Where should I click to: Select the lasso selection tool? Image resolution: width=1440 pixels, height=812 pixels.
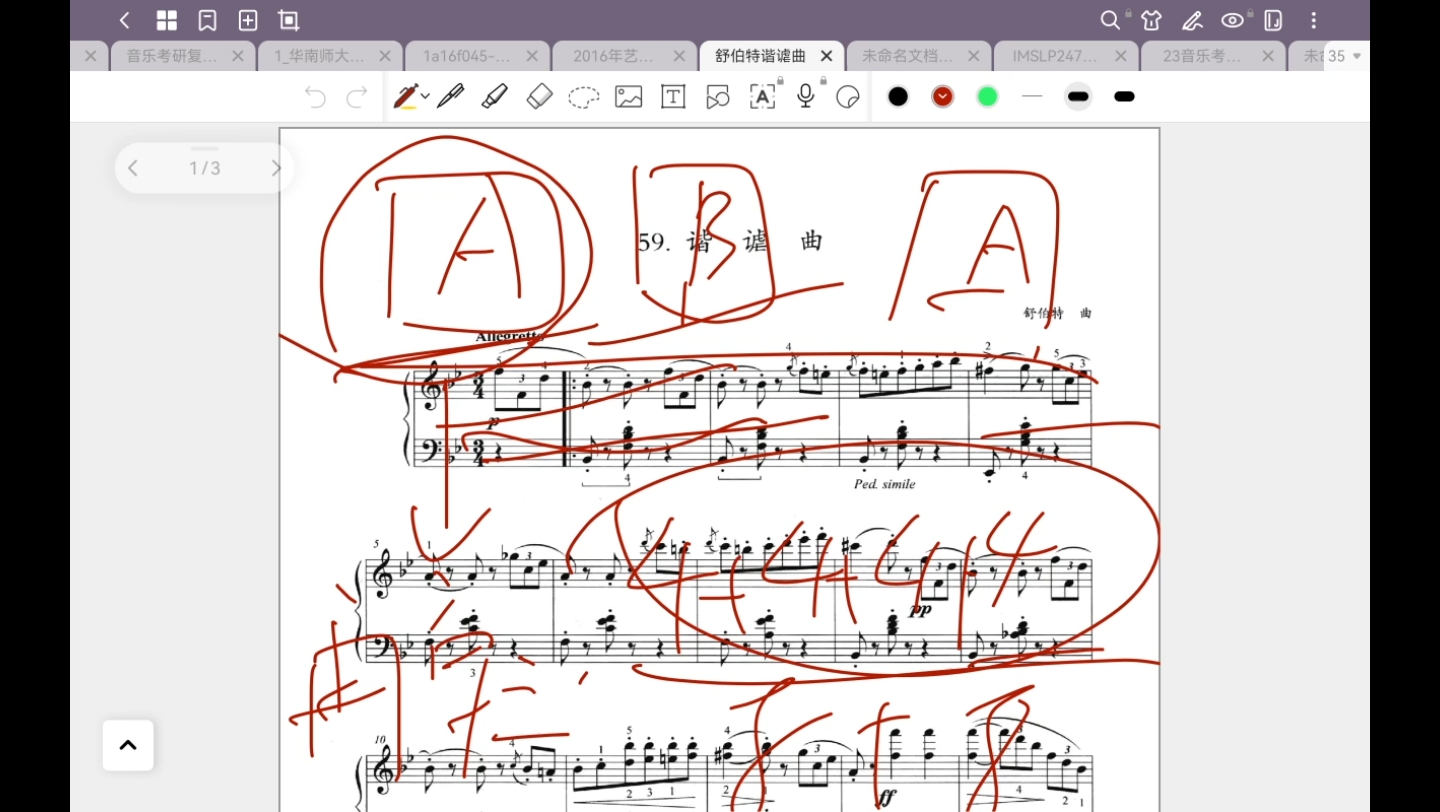(584, 97)
